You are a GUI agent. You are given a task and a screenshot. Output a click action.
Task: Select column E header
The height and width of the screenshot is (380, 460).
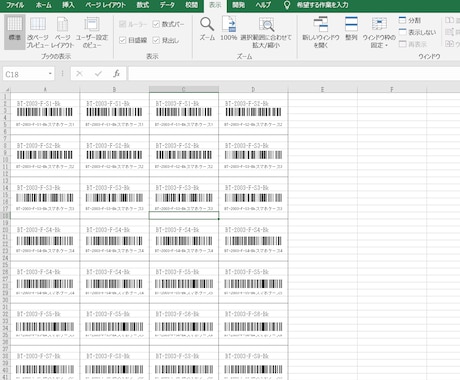pos(323,89)
